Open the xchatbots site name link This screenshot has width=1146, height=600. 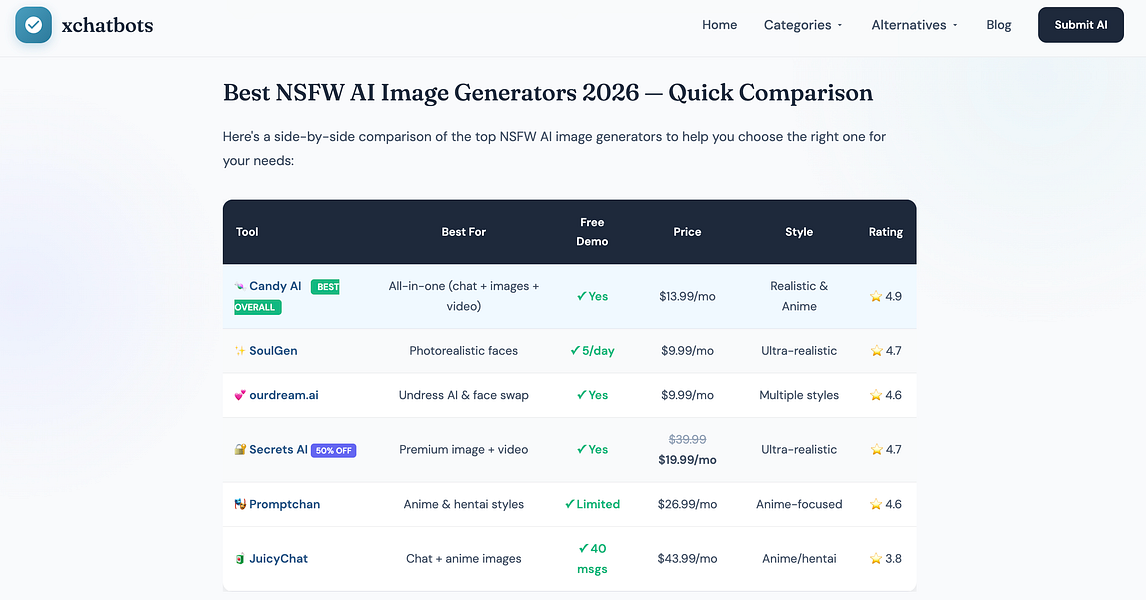coord(107,25)
